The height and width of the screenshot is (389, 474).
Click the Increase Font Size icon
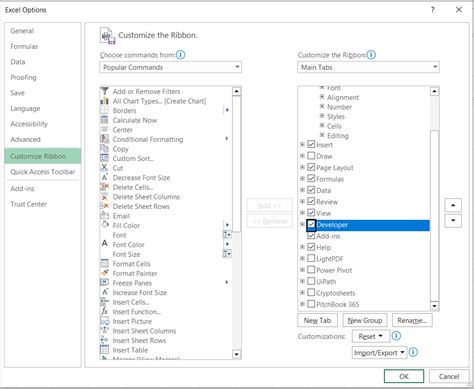pos(105,292)
